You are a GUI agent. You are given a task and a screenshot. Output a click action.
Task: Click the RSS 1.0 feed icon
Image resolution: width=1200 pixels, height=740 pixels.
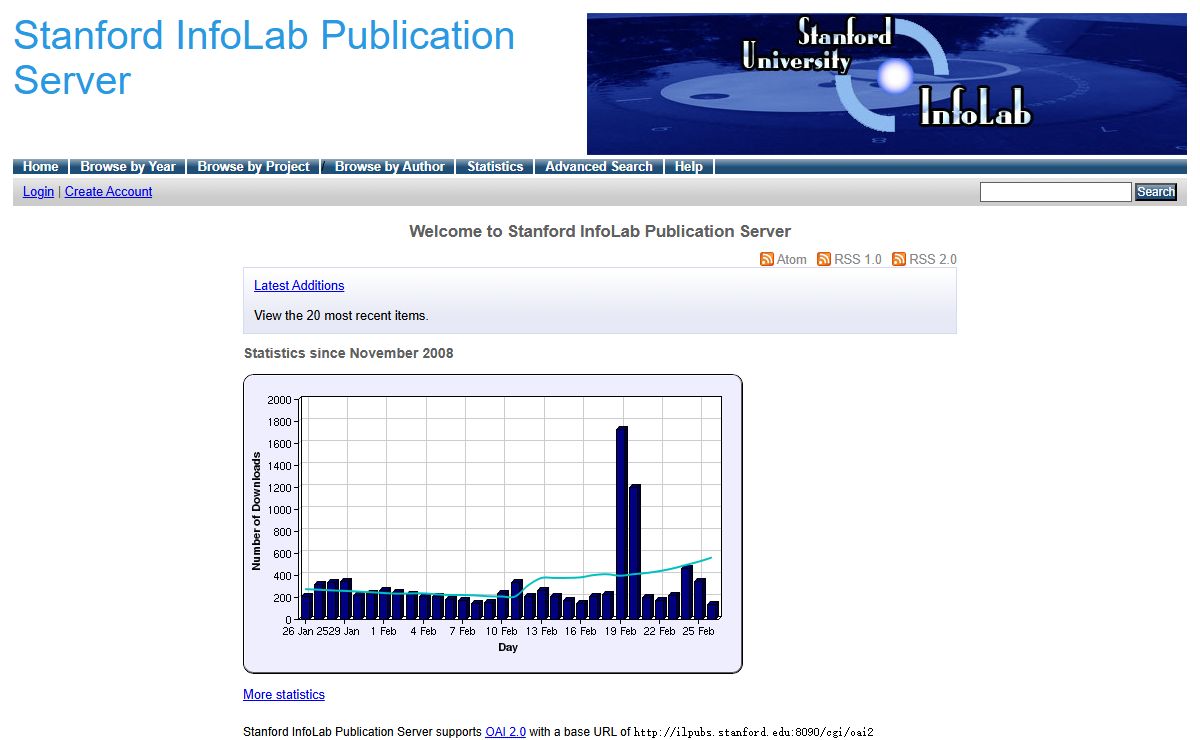pyautogui.click(x=824, y=259)
